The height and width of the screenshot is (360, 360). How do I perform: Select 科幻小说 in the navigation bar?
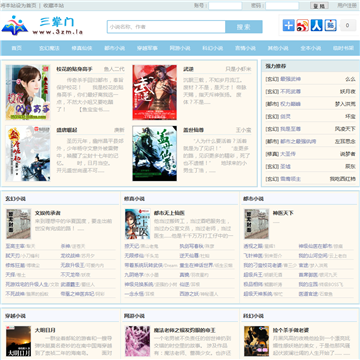[x=213, y=48]
